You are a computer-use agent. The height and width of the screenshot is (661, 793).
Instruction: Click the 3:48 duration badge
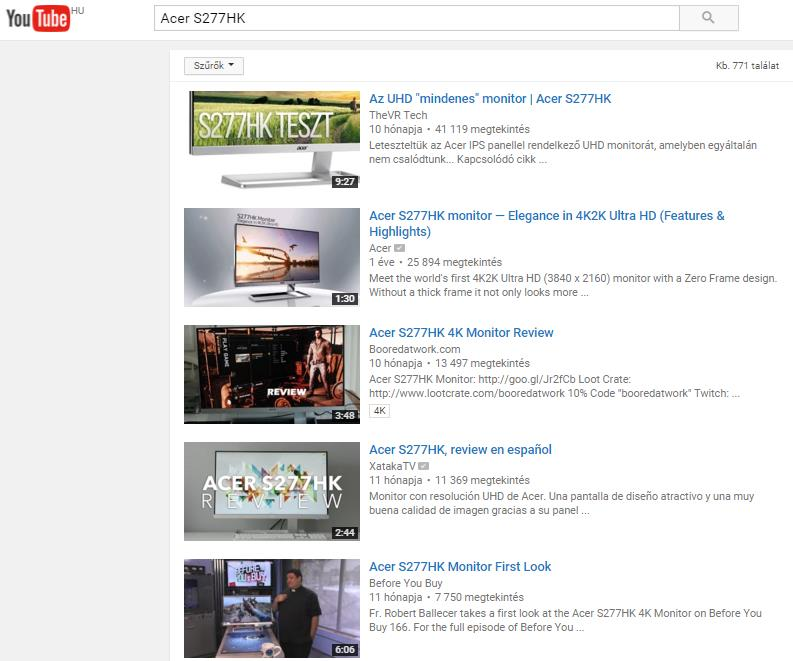tap(345, 416)
